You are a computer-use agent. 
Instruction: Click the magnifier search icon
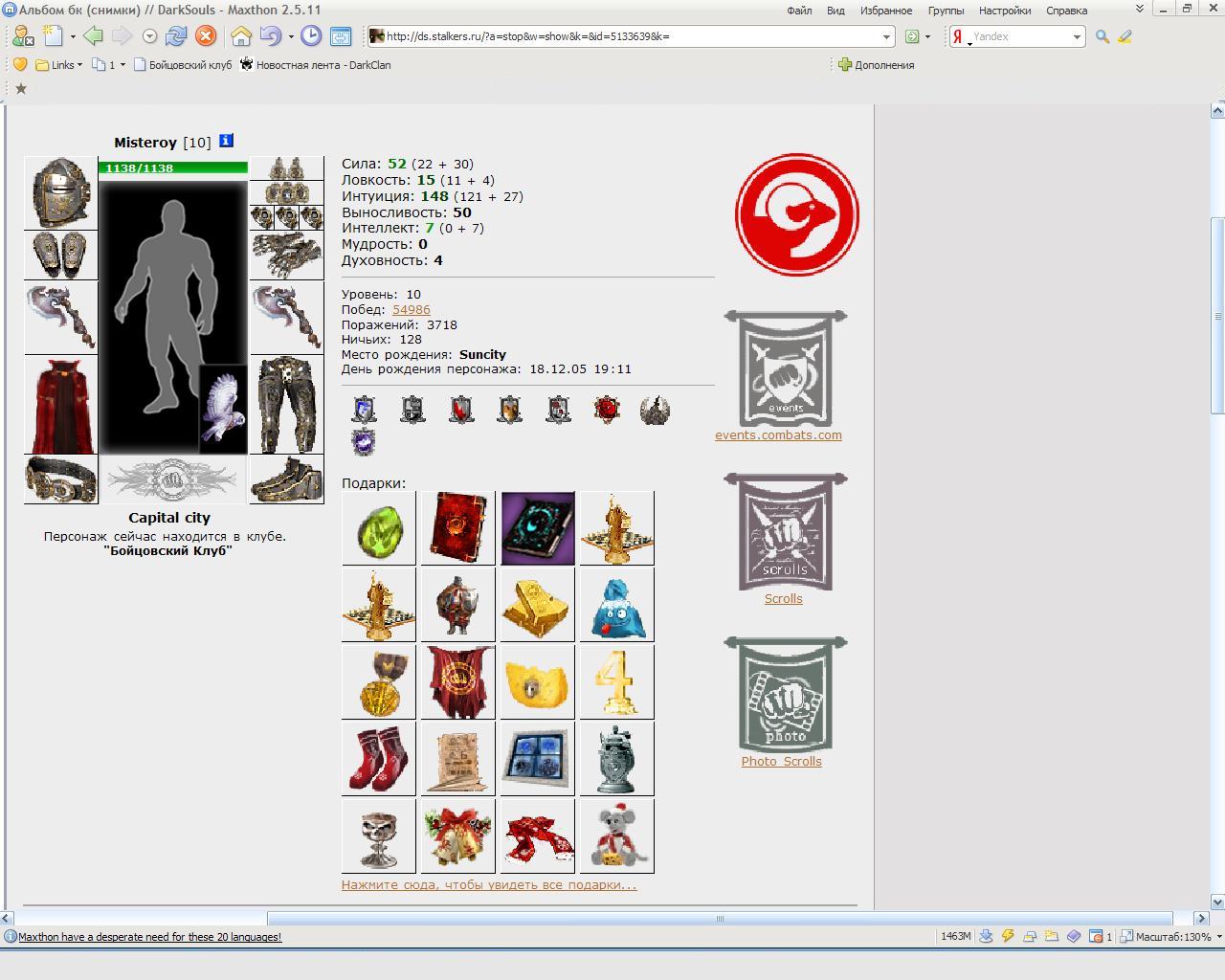tap(1102, 36)
